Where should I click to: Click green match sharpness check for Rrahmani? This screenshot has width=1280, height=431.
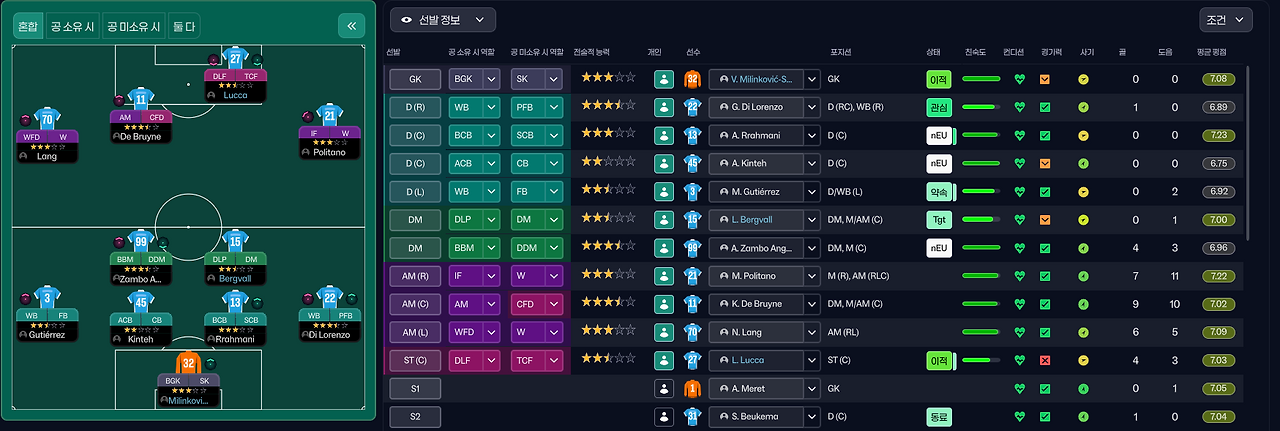tap(1045, 135)
